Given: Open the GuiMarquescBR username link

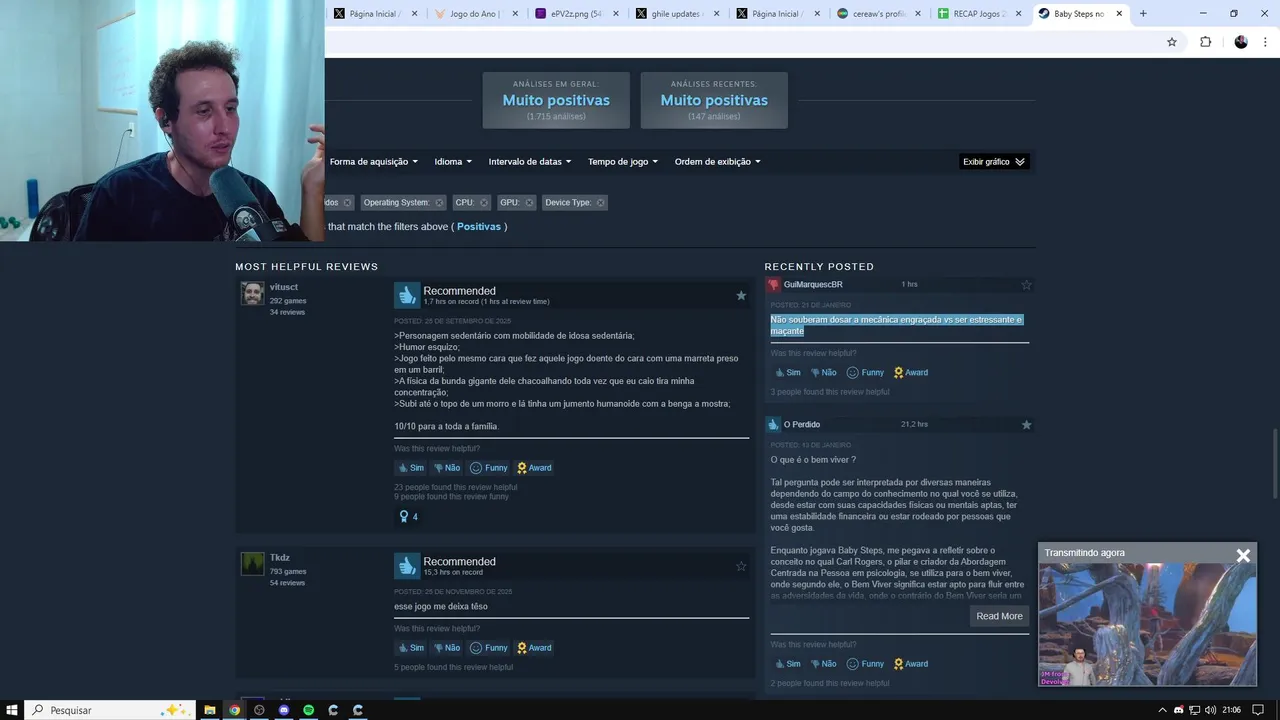Looking at the screenshot, I should click(x=813, y=285).
